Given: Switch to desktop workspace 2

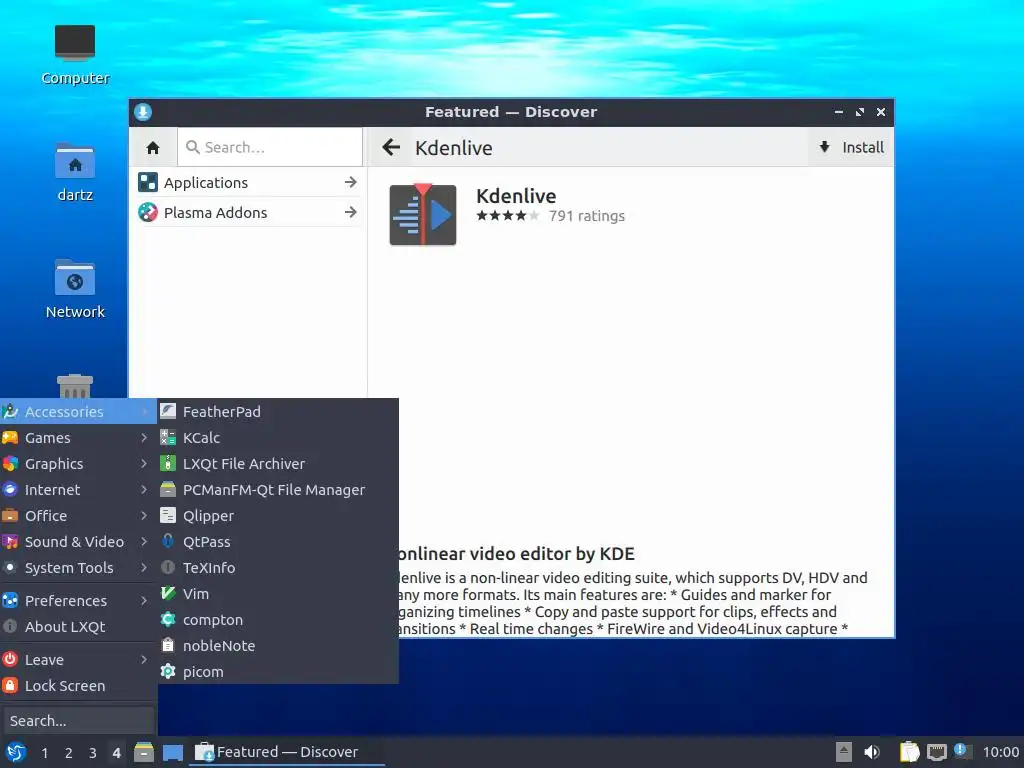Looking at the screenshot, I should click(69, 753).
